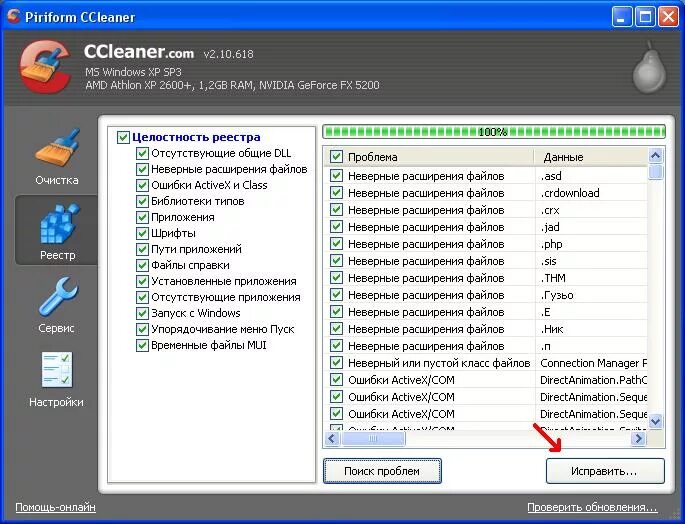This screenshot has height=524, width=685.
Task: Click the horizontal scroll-right arrow
Action: [639, 438]
